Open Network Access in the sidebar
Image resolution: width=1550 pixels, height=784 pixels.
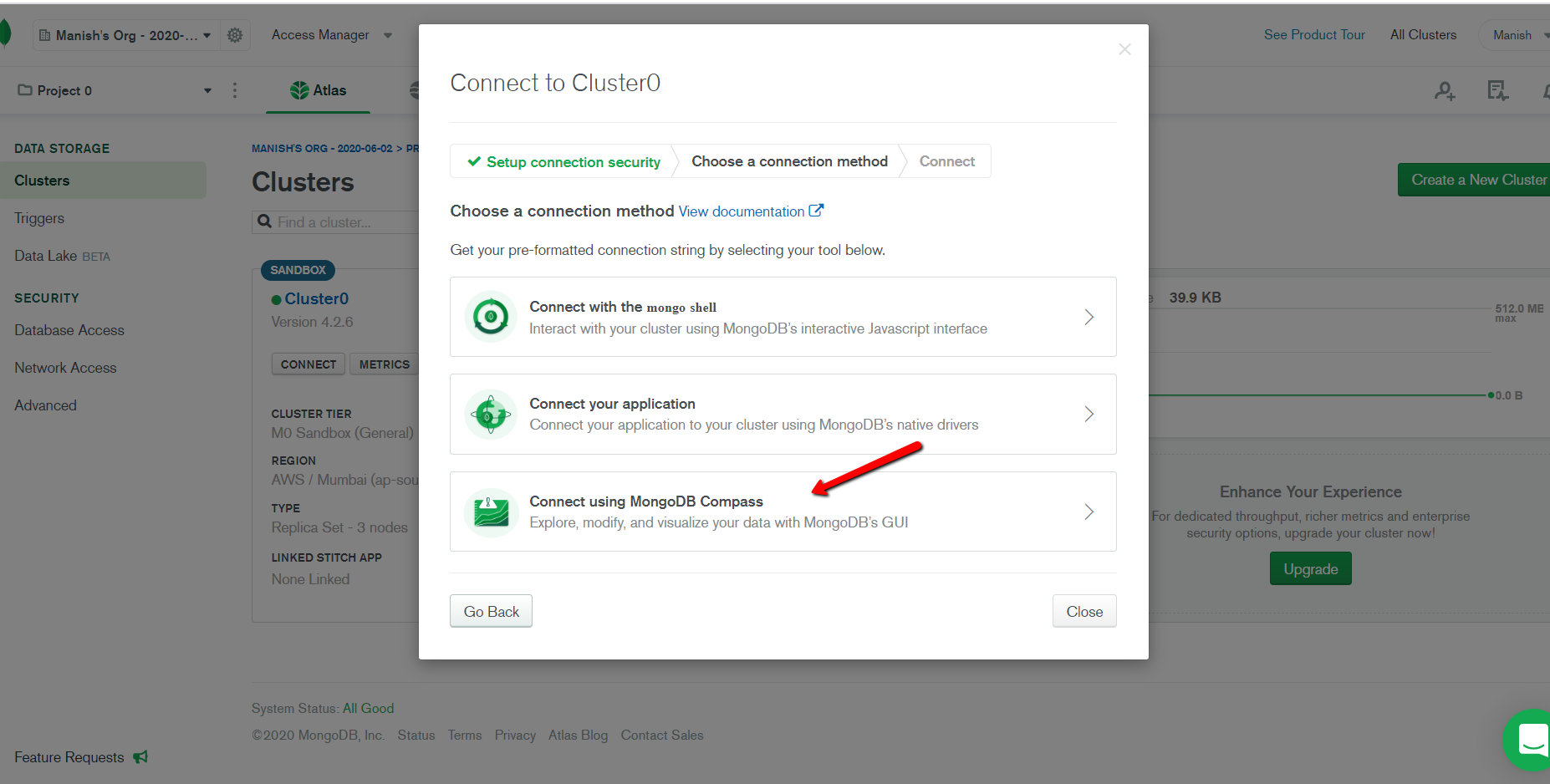[x=65, y=368]
